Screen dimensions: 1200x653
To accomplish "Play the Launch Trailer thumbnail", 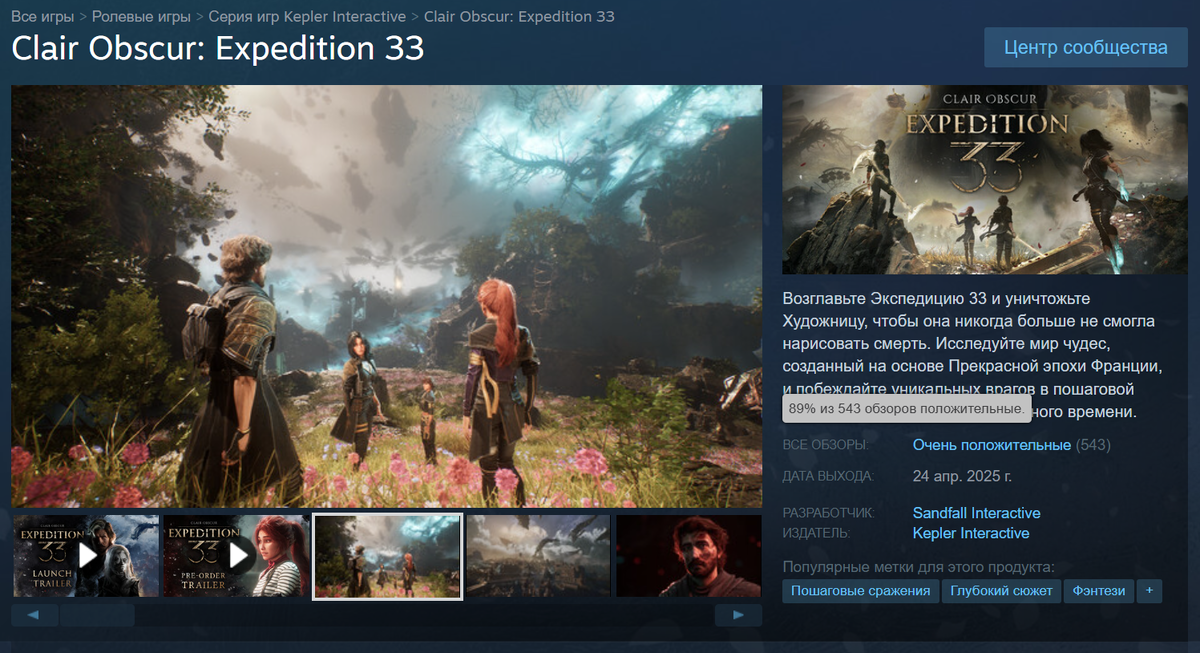I will (x=86, y=556).
